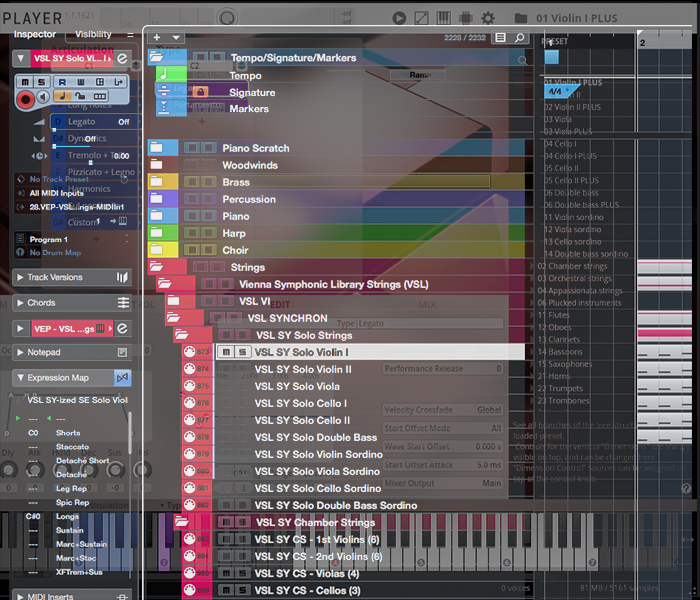Click the Signature track icon
Viewport: 700px width, 600px height.
164,91
